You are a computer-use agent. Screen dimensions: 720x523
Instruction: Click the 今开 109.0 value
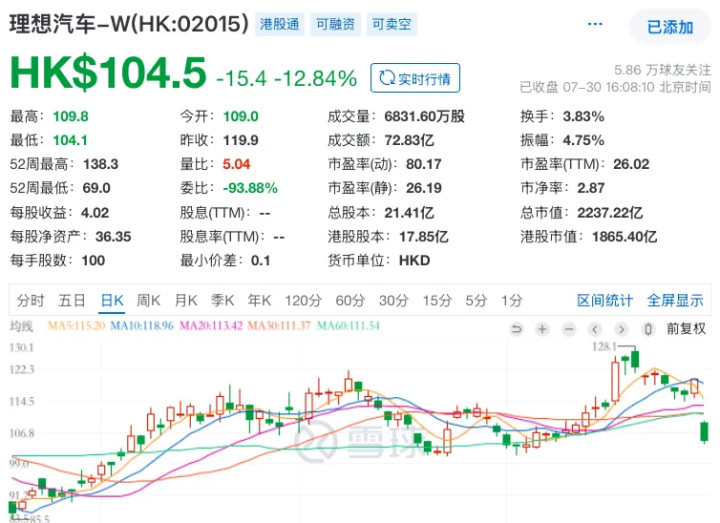[241, 116]
